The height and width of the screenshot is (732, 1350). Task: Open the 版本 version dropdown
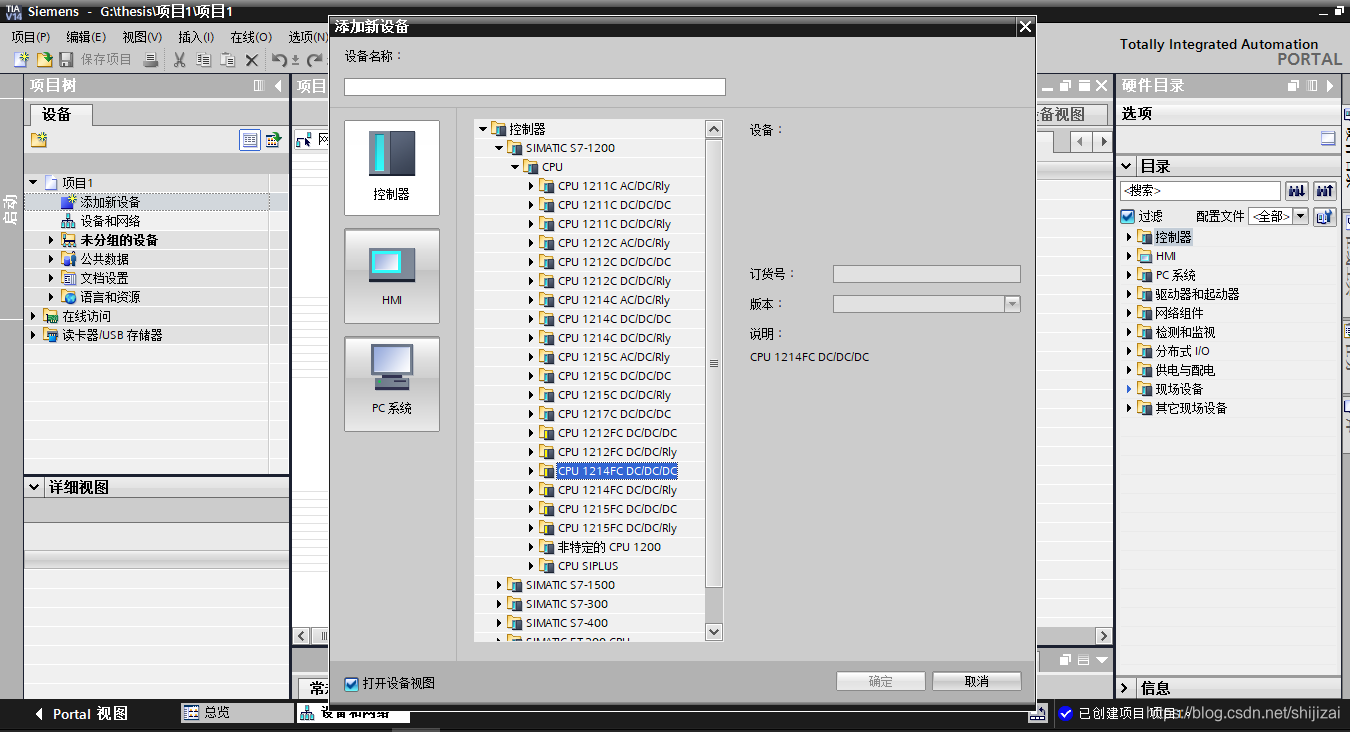click(x=1012, y=304)
